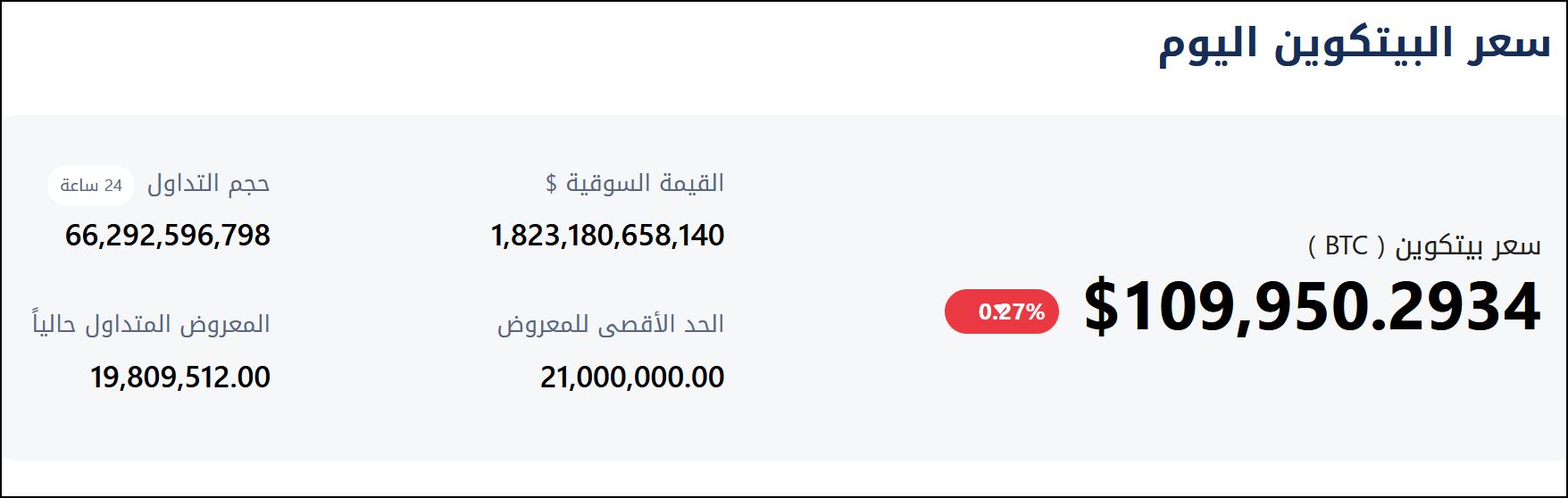Select the سعر بيتكوين price label
Screen dimensions: 1568x498
click(1468, 246)
